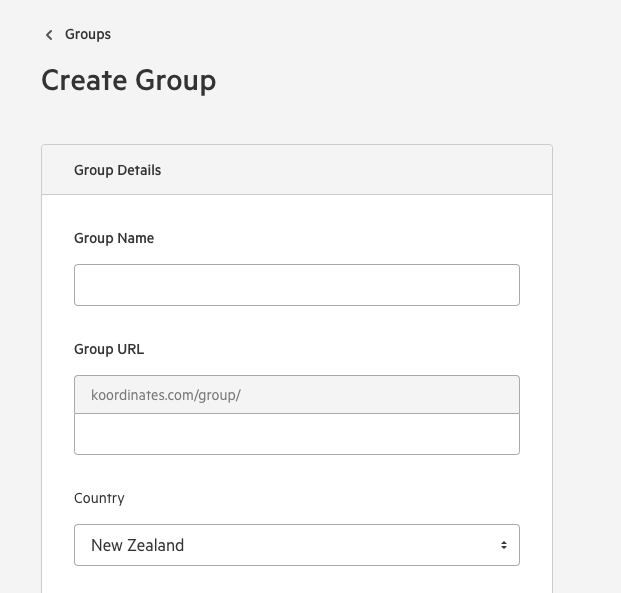Expand the country list showing New Zealand
The width and height of the screenshot is (621, 593).
point(297,545)
